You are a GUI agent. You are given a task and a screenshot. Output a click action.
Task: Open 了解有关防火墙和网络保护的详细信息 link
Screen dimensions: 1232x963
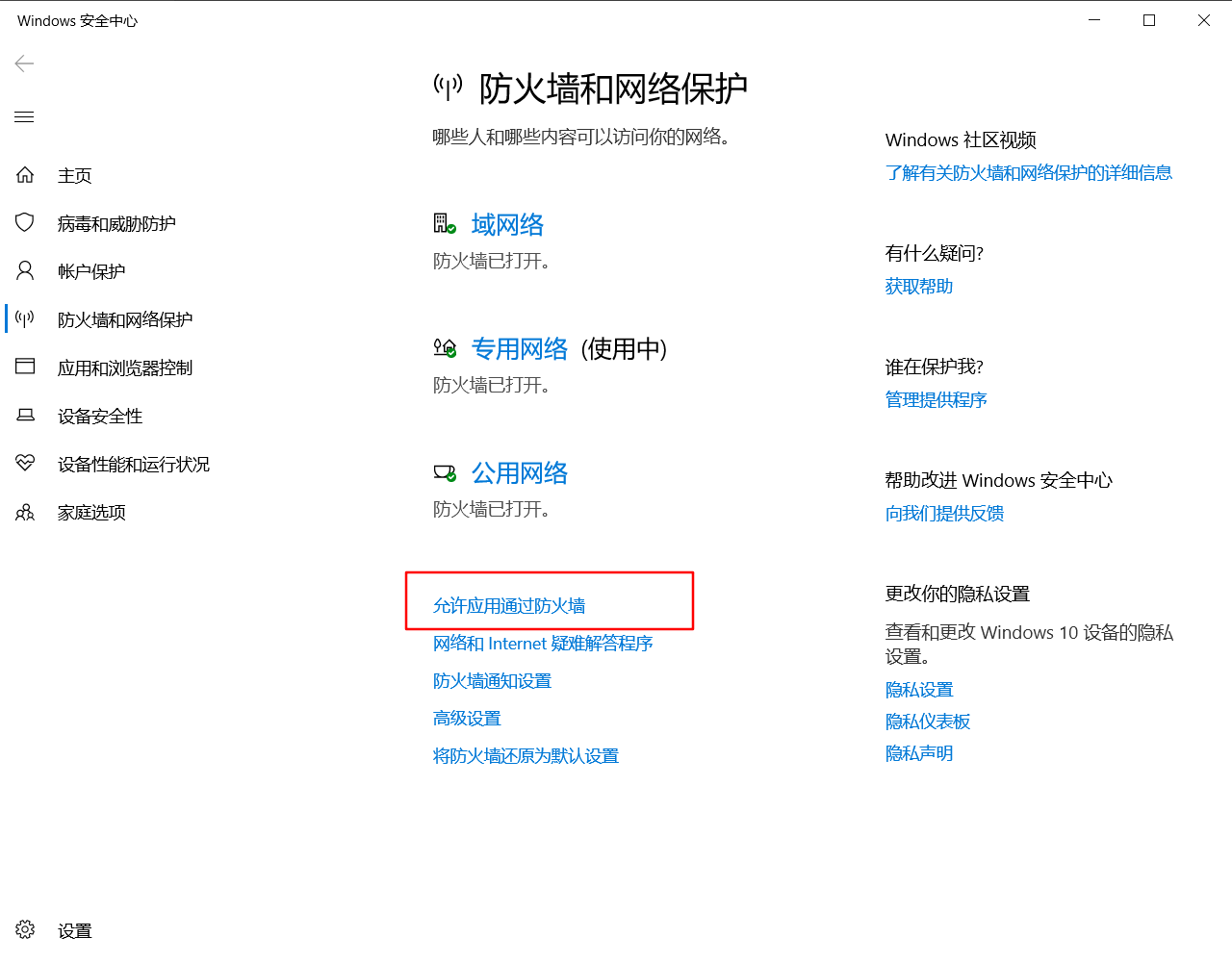pyautogui.click(x=1029, y=172)
